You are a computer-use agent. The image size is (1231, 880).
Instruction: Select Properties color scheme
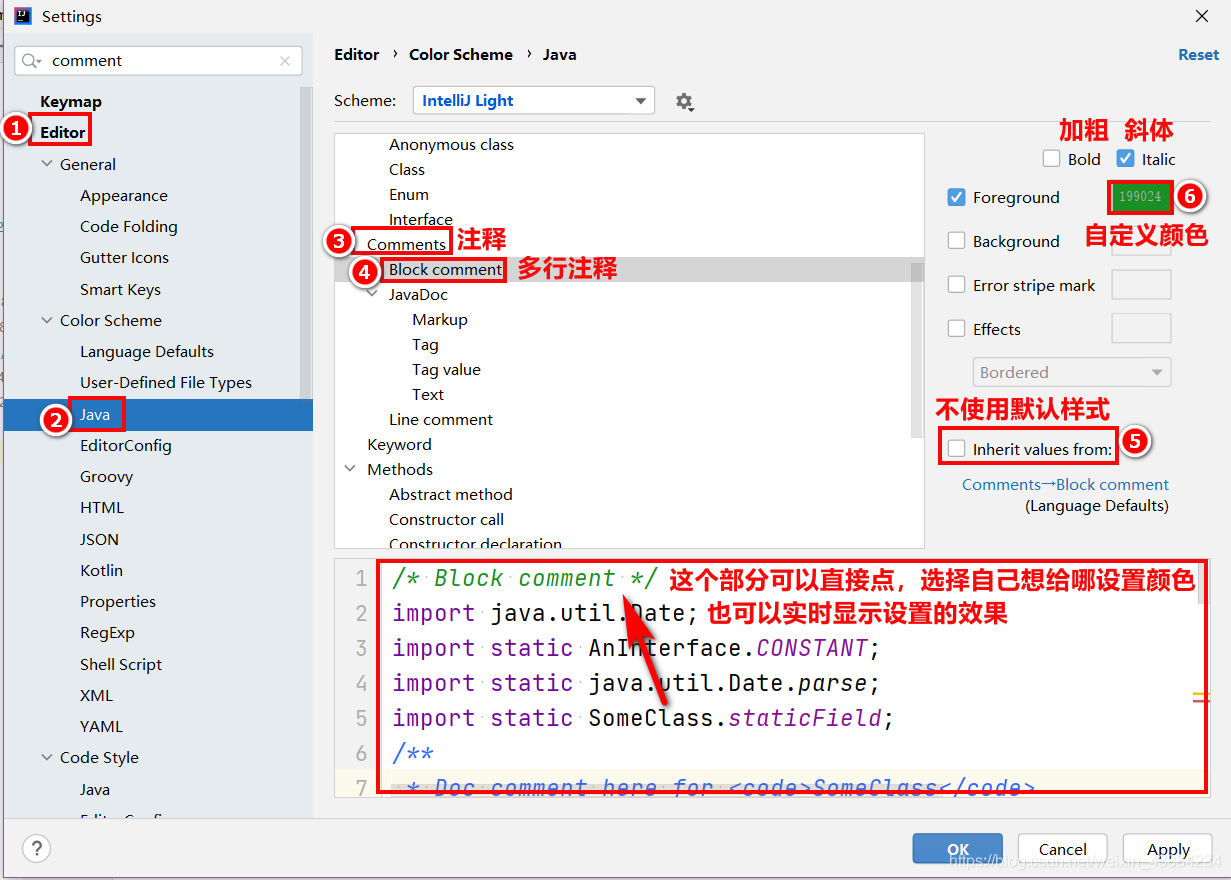118,601
